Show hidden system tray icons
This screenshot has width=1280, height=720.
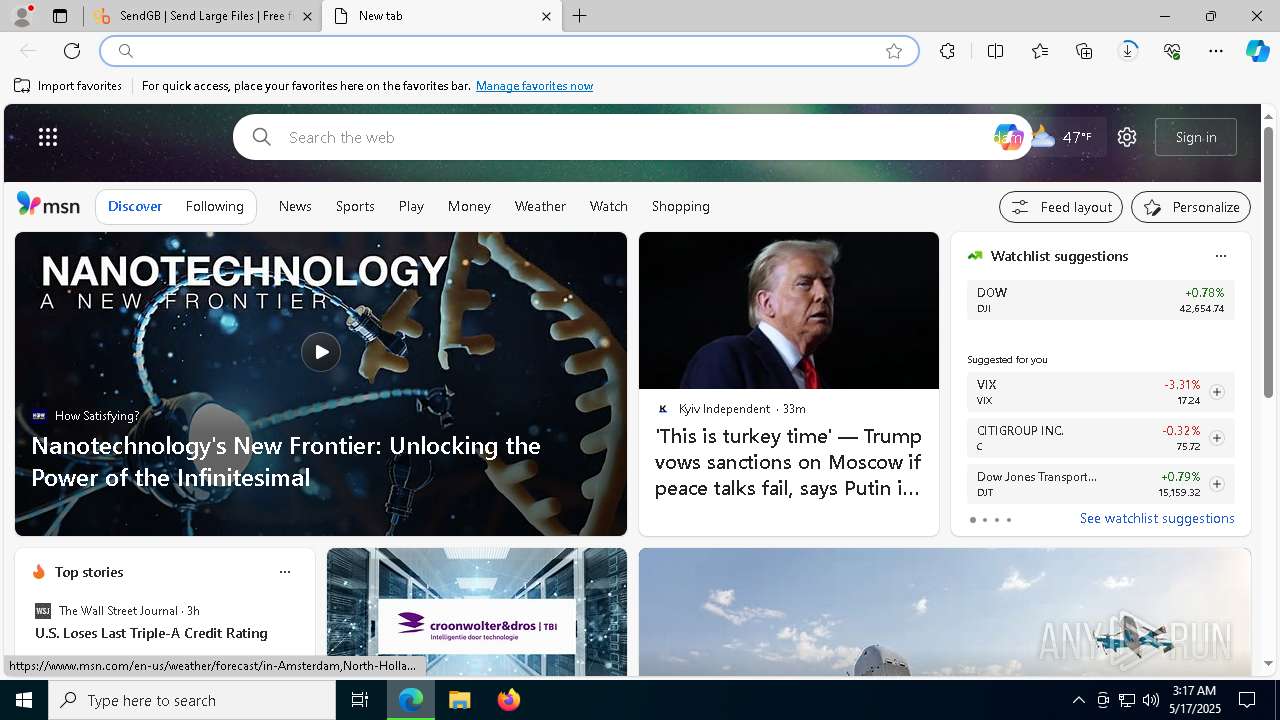(x=1078, y=700)
